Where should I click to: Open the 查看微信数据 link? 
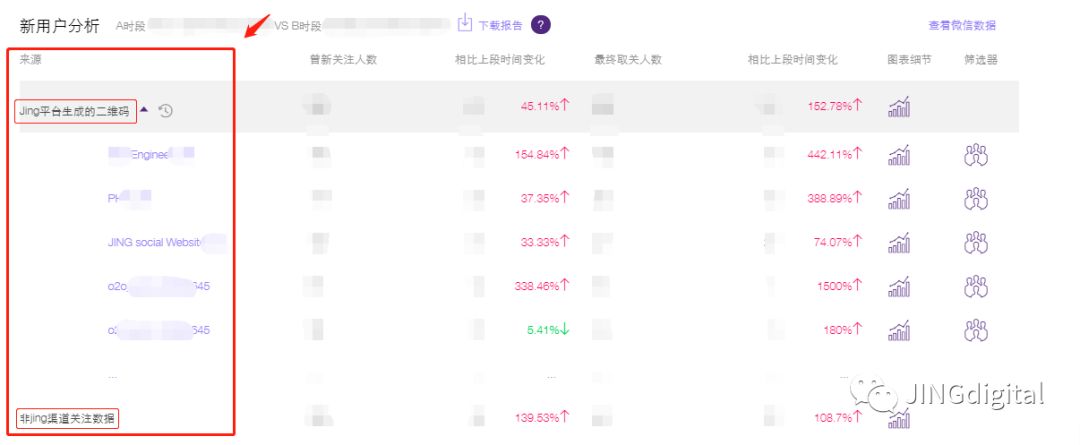pyautogui.click(x=961, y=26)
